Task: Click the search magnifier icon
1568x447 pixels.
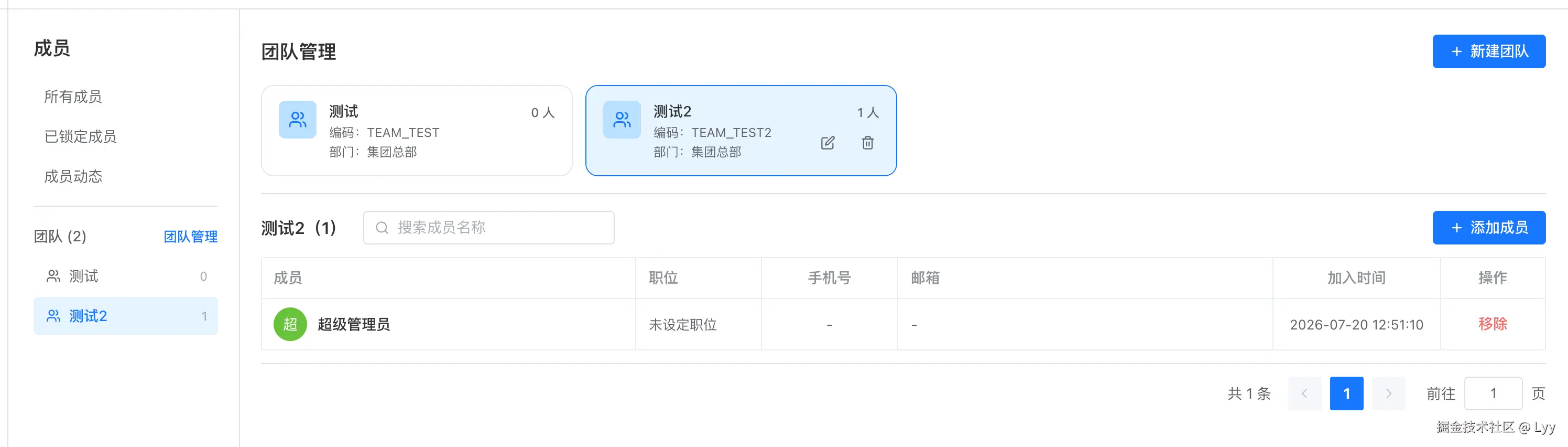Action: [x=382, y=228]
